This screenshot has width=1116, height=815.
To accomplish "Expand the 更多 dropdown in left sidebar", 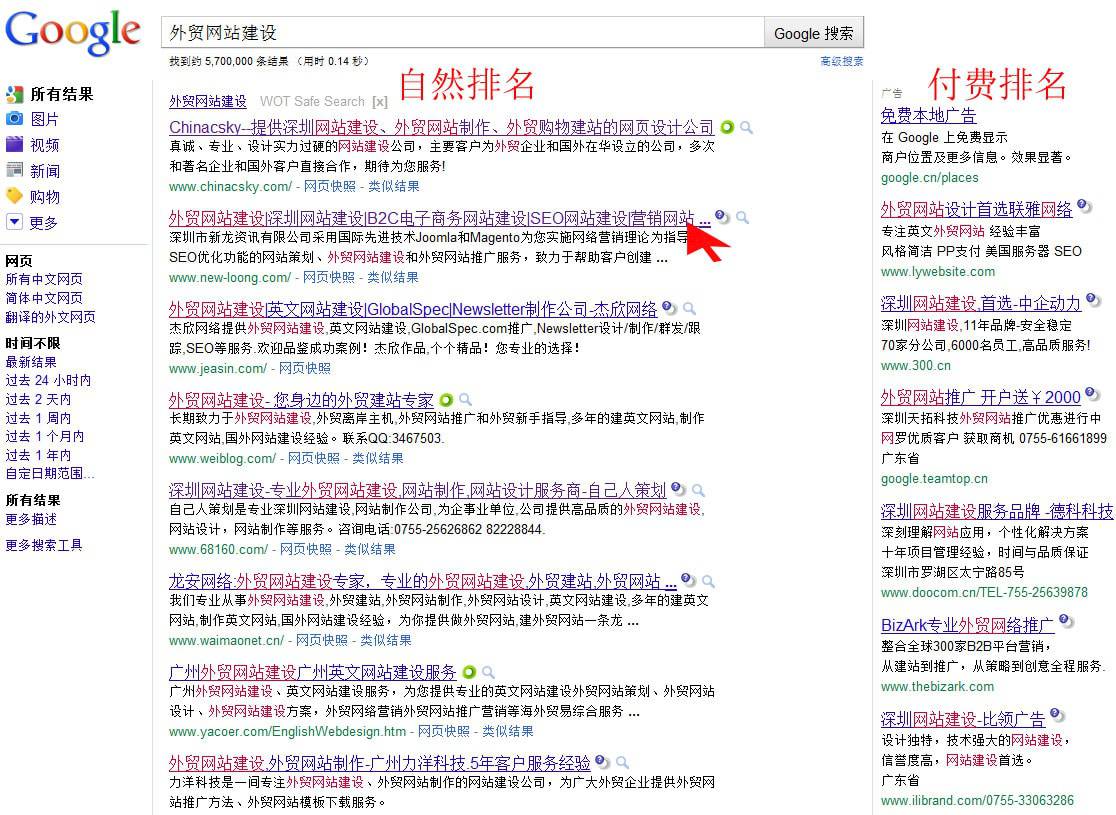I will [x=14, y=222].
